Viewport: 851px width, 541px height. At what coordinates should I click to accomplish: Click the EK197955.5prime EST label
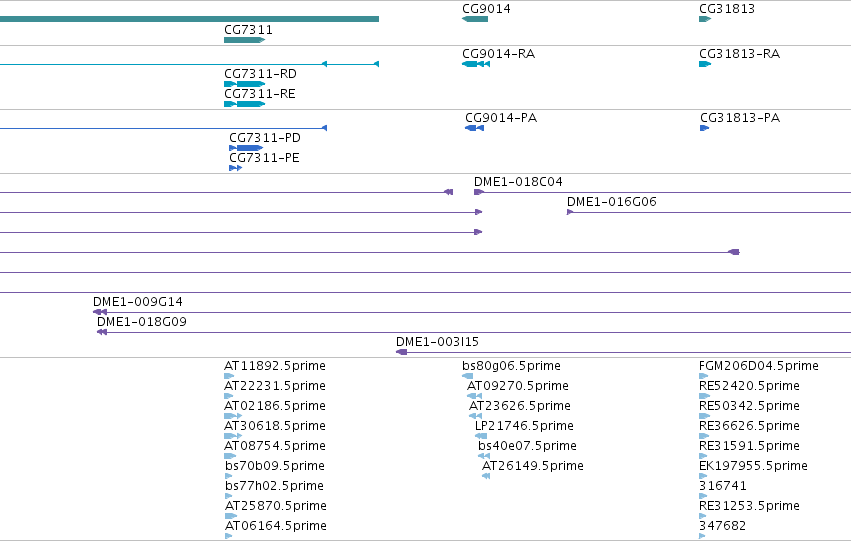(x=753, y=466)
